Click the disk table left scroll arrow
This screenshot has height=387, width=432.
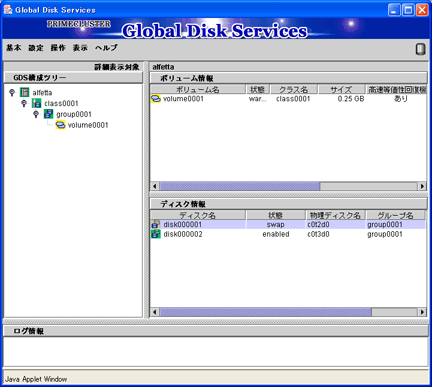click(155, 312)
